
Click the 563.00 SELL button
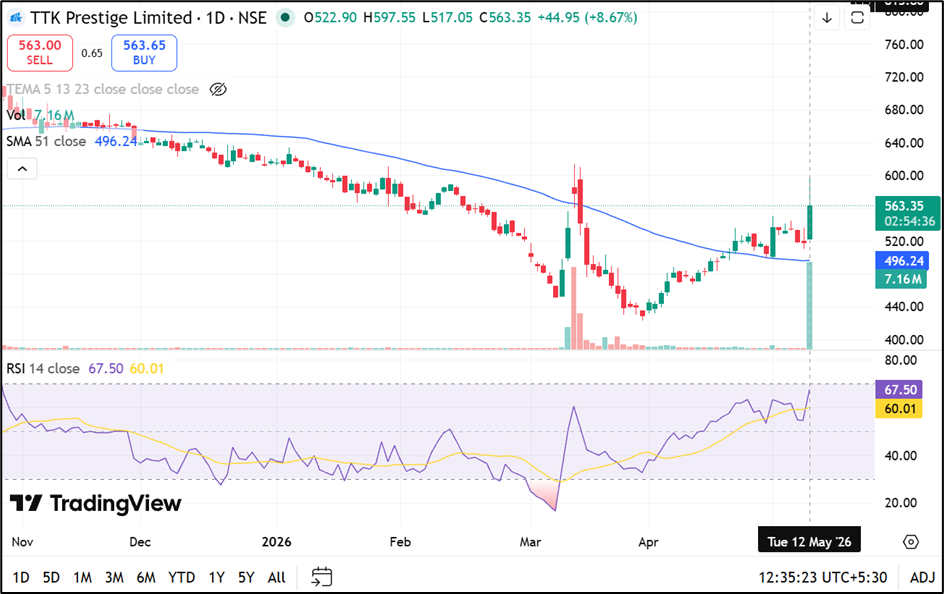click(40, 53)
